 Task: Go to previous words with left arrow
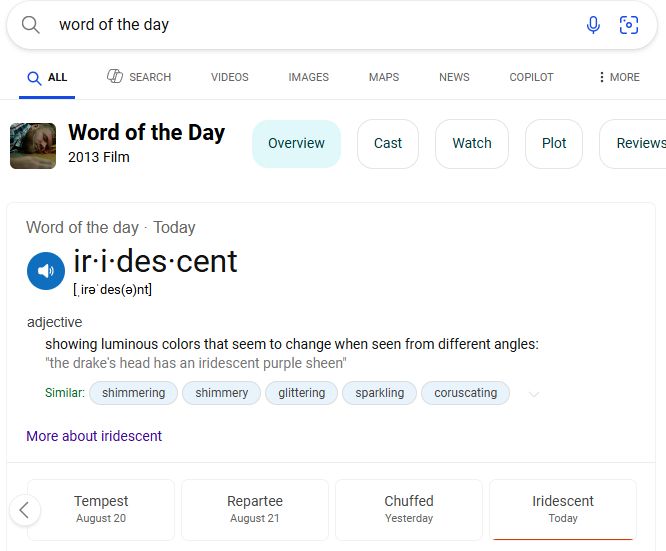24,510
